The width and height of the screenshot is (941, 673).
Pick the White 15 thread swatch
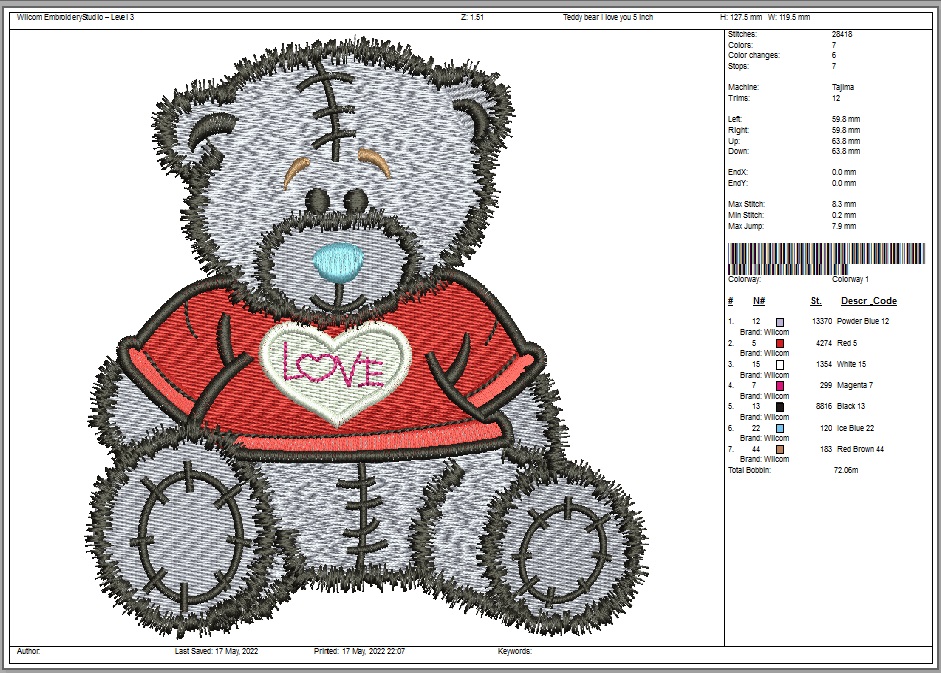tap(780, 364)
